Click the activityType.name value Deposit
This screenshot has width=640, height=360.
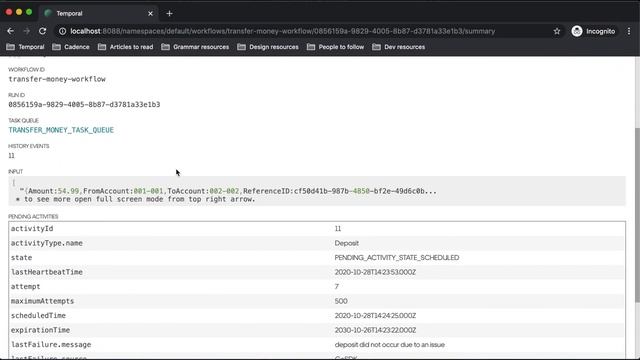click(347, 243)
